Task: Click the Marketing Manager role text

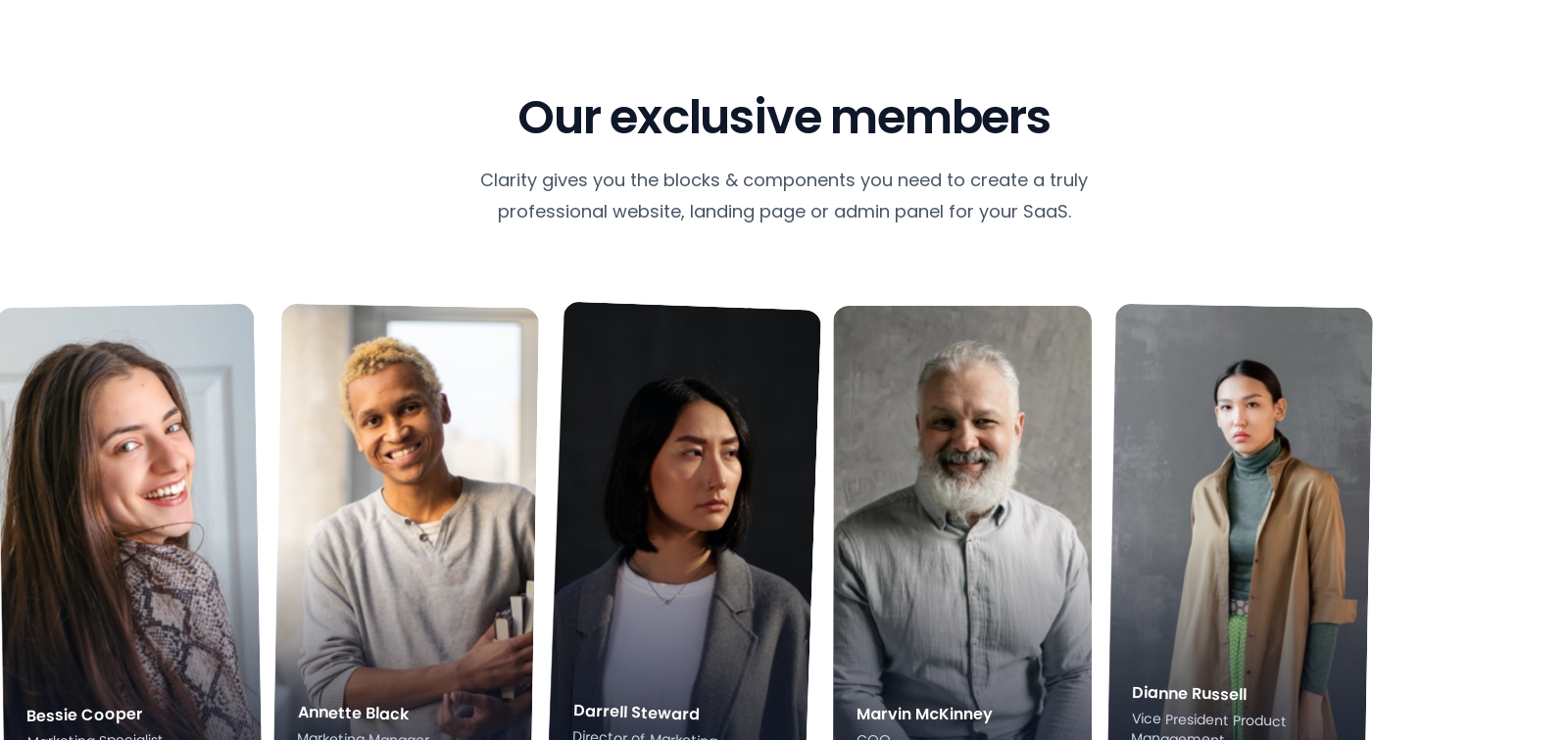Action: coord(364,735)
